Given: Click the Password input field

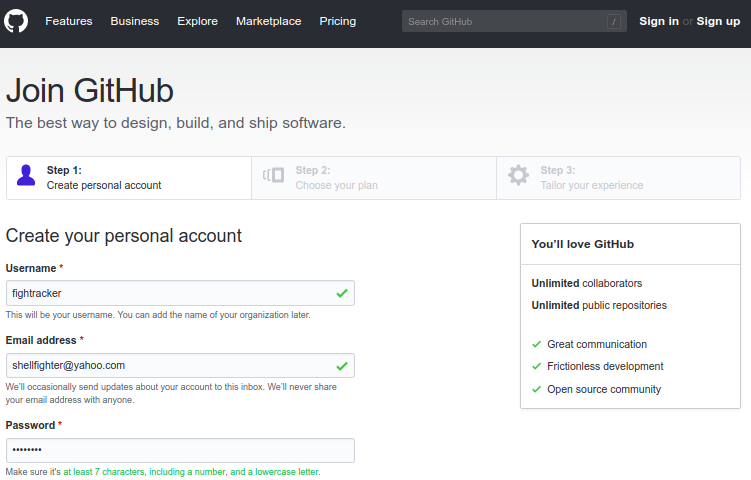Looking at the screenshot, I should 180,450.
